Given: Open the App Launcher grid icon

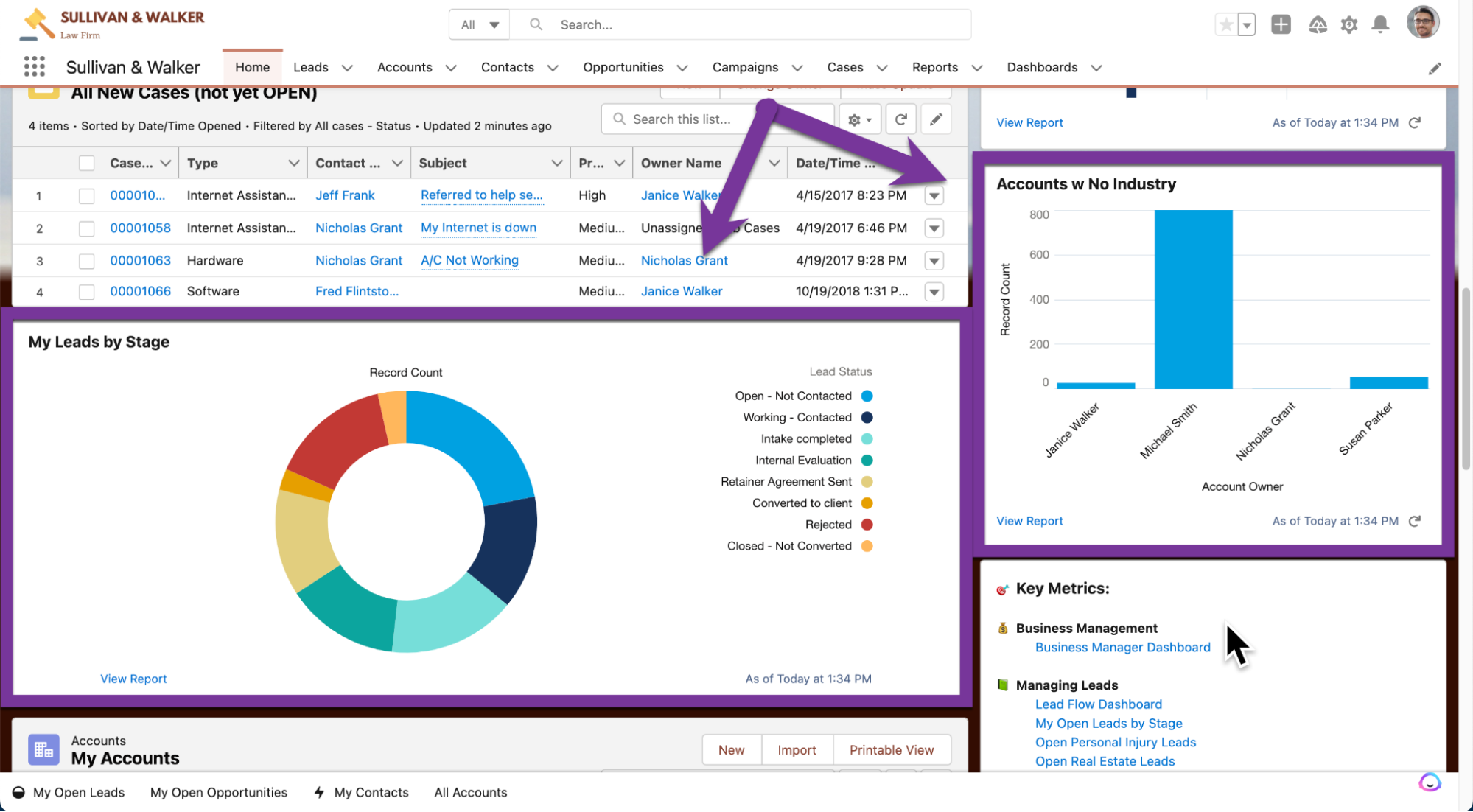Looking at the screenshot, I should pos(34,67).
